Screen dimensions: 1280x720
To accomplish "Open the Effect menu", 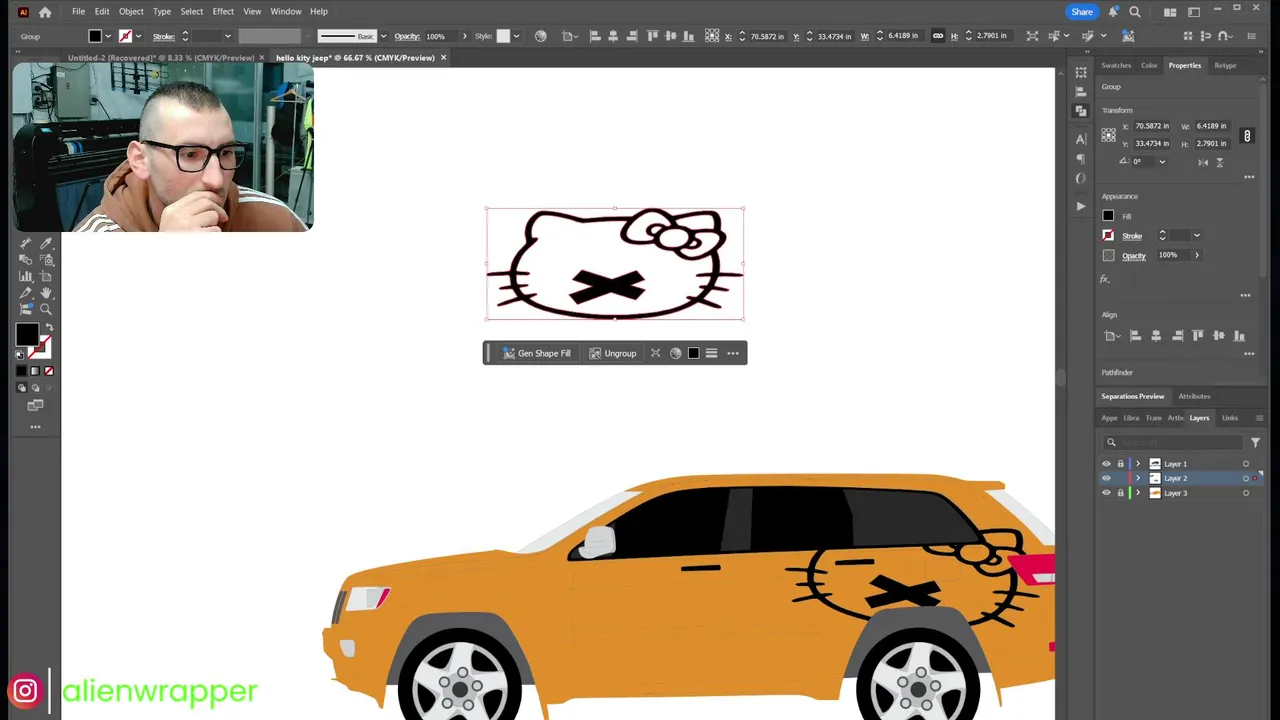I will 223,12.
